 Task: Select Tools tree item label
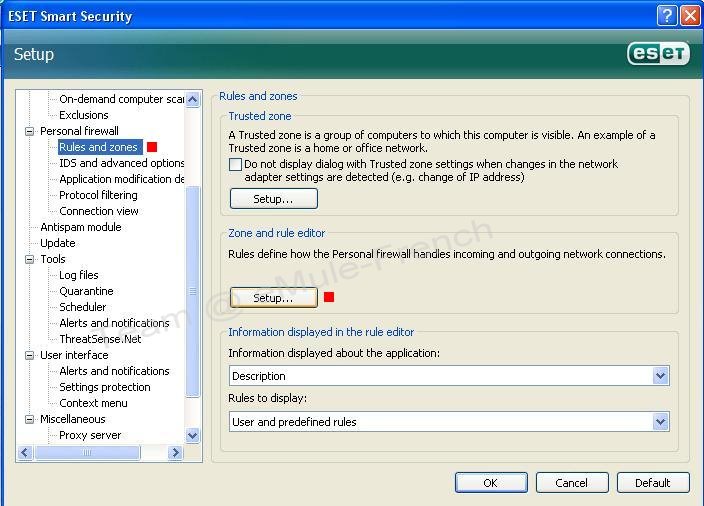click(x=53, y=259)
